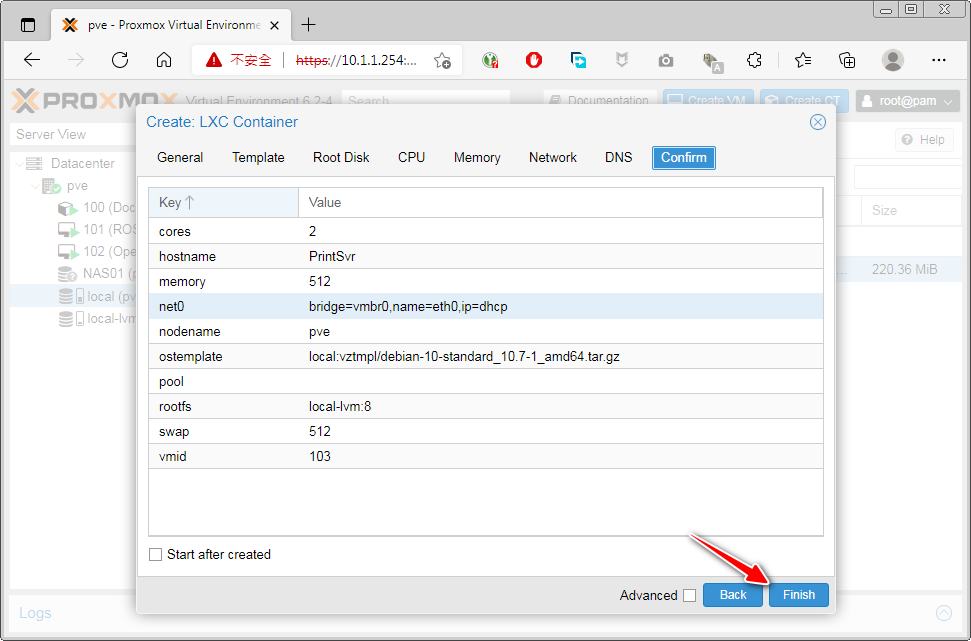Switch to the Network tab

[x=552, y=157]
